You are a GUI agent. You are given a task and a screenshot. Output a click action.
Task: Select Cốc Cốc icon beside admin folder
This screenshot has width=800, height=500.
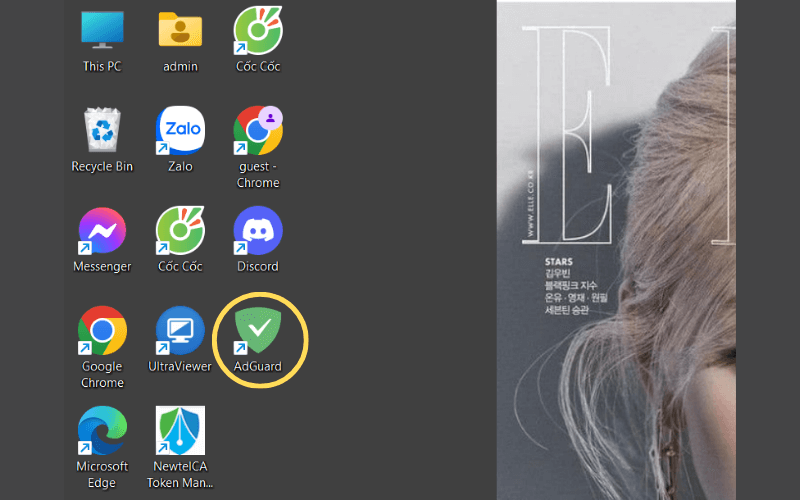coord(258,30)
